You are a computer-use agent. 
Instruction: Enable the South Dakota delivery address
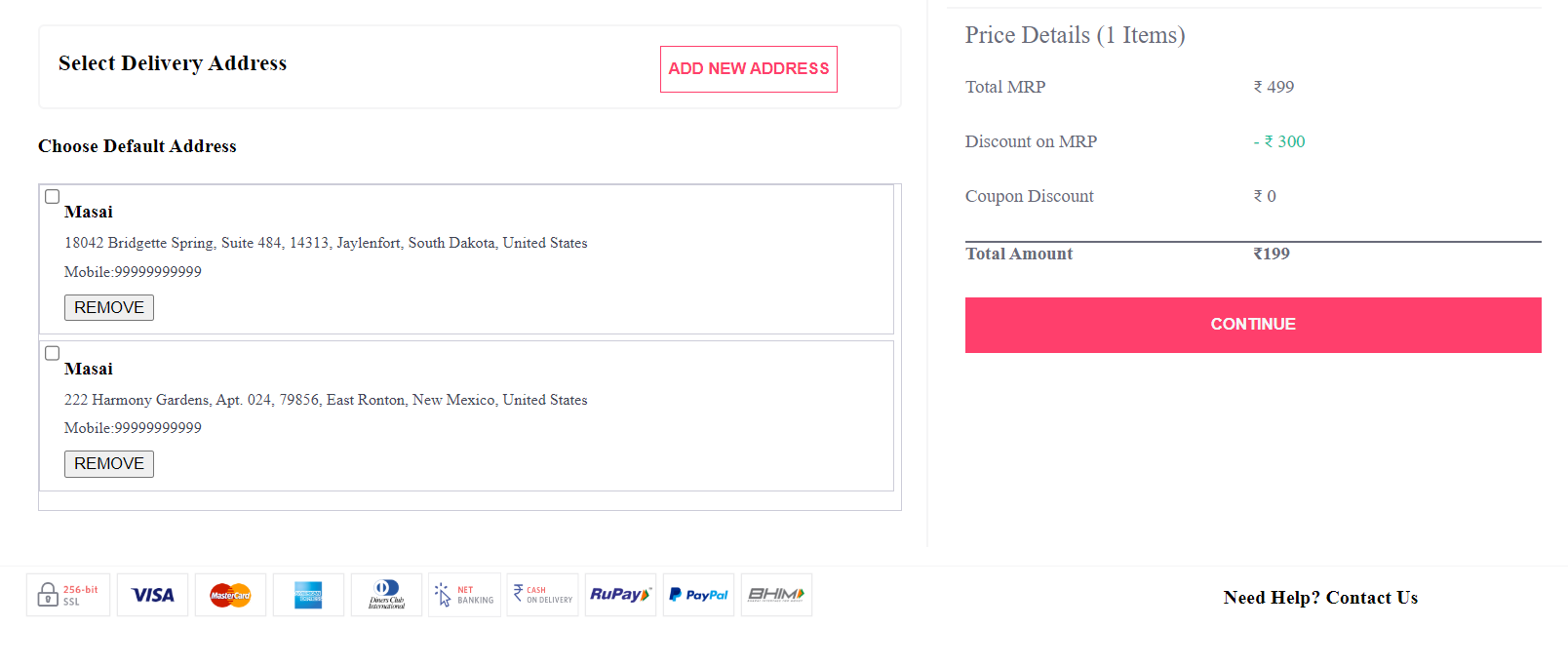(52, 196)
